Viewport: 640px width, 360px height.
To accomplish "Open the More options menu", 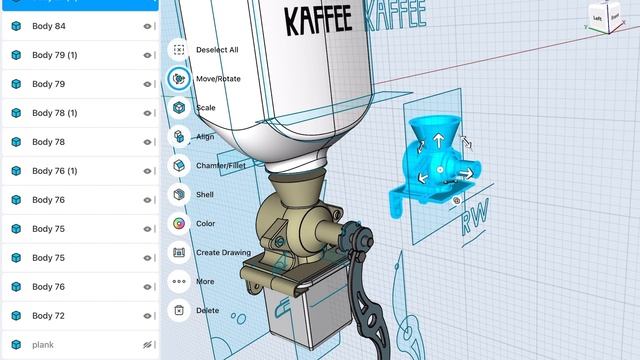I will [179, 282].
